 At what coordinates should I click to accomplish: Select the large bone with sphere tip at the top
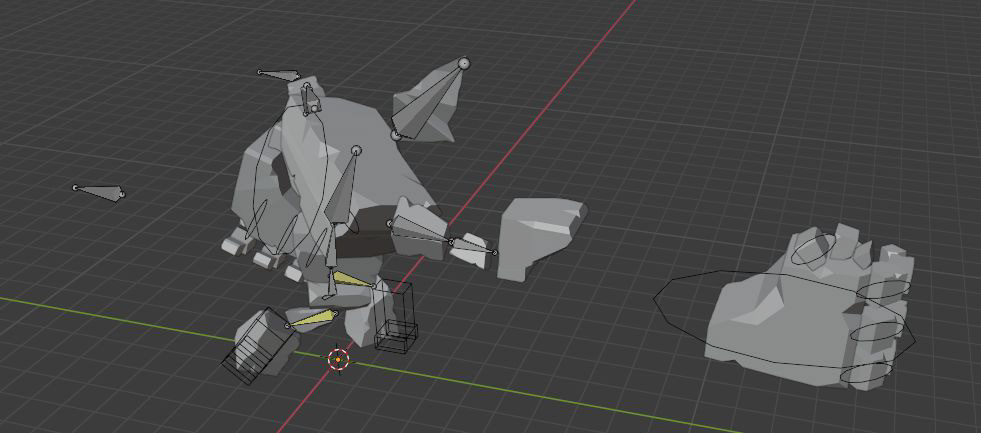click(x=430, y=99)
